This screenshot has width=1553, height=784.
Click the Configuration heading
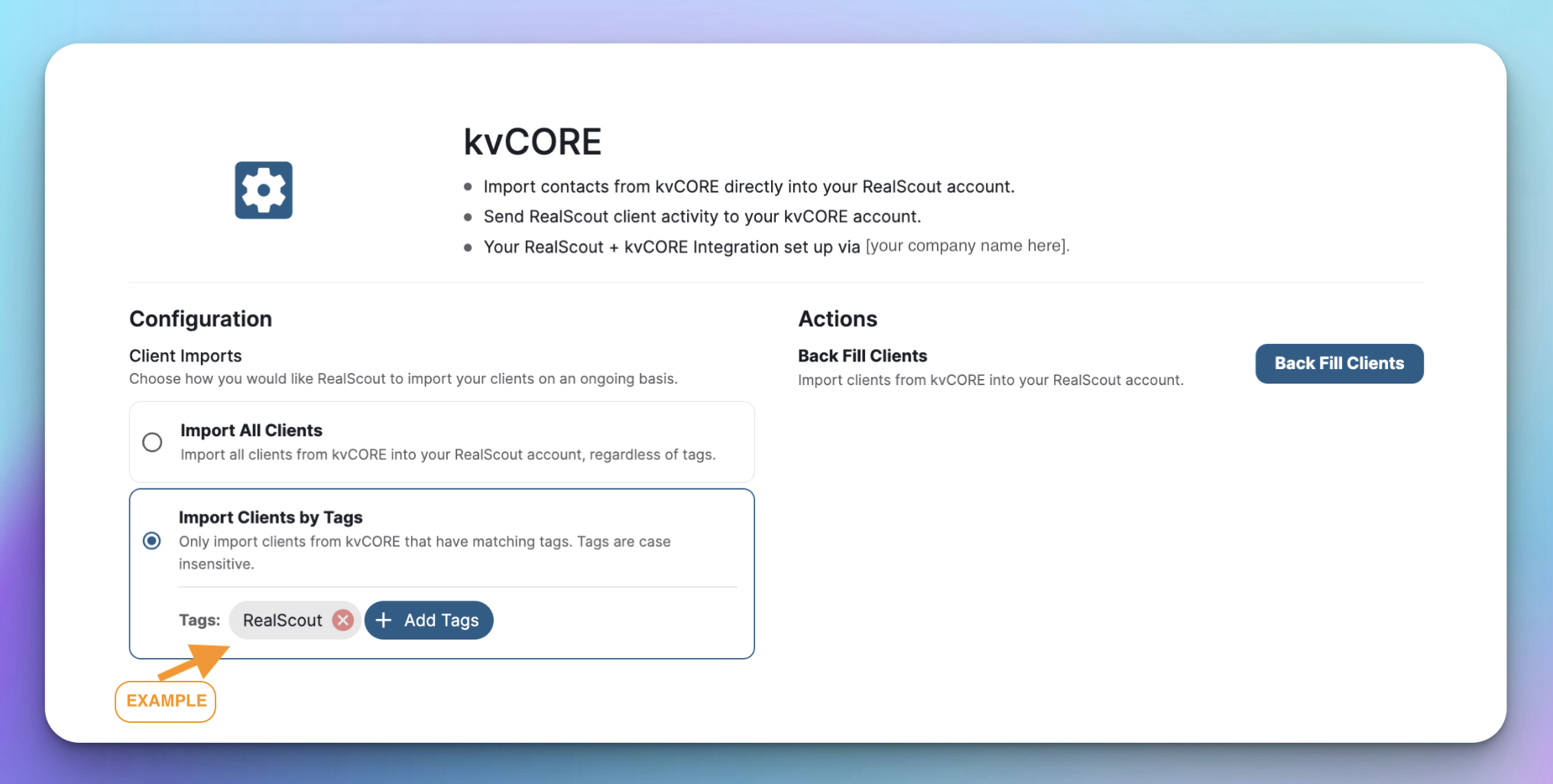click(x=200, y=319)
